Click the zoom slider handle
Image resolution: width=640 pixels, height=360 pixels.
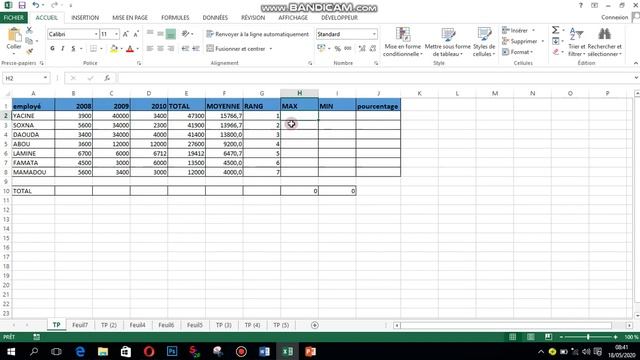(588, 337)
